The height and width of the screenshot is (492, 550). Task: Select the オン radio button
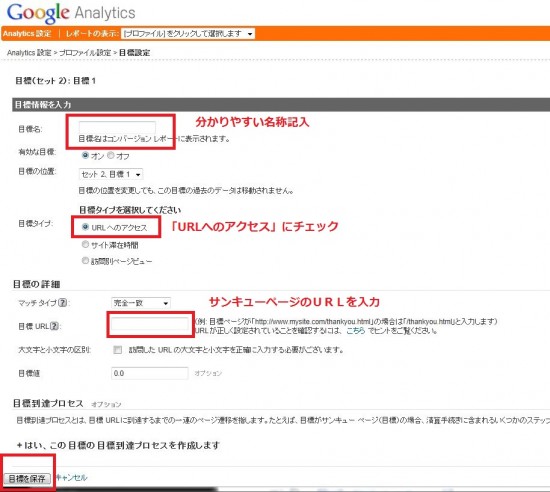click(85, 155)
